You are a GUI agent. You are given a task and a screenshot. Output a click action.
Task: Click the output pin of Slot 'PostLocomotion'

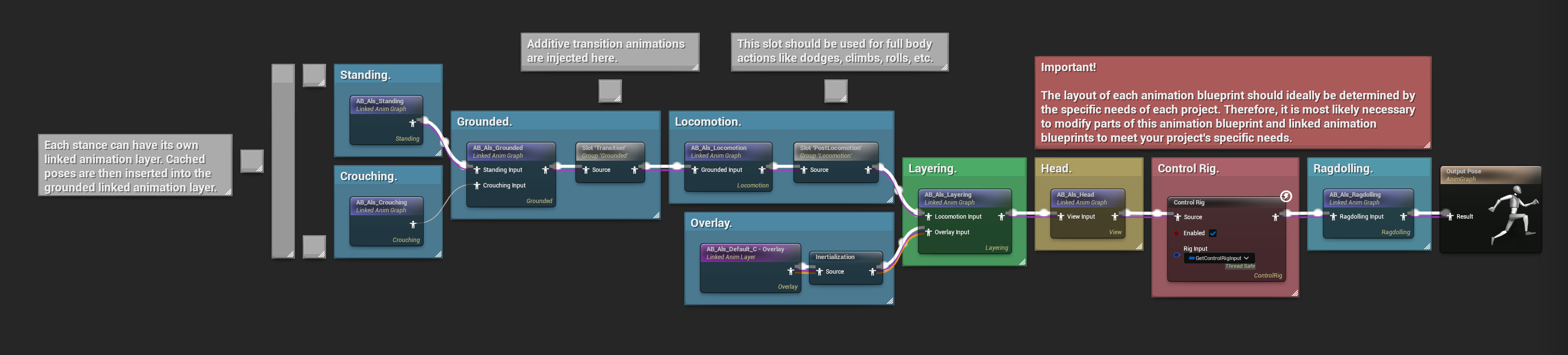(868, 170)
